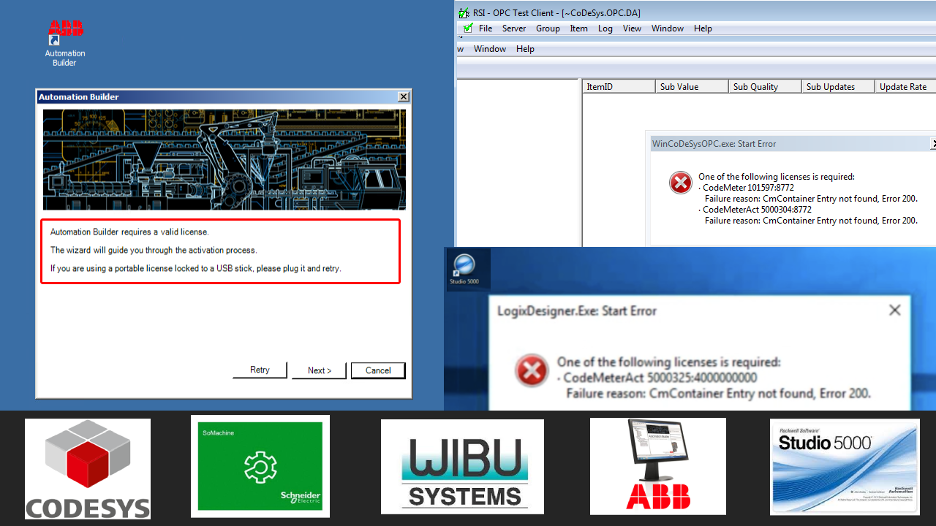Click the Sub Quality column header
The image size is (936, 526).
764,87
